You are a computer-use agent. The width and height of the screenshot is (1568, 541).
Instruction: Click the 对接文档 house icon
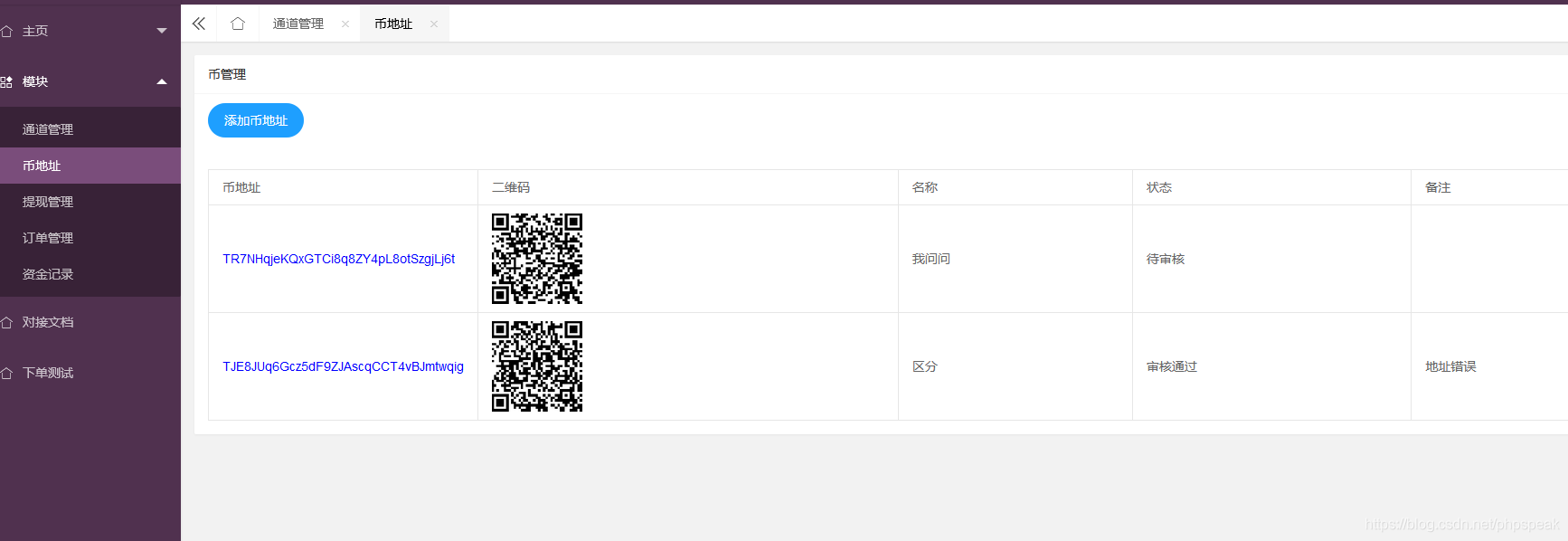pos(6,322)
